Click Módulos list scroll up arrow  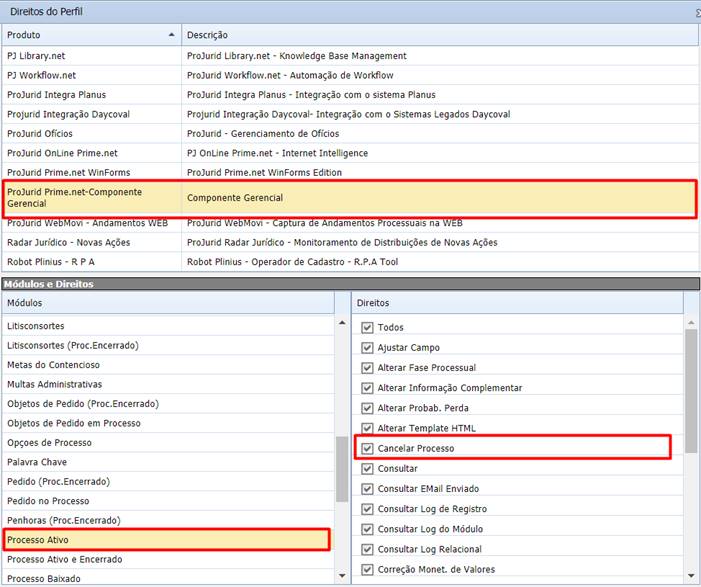[342, 322]
